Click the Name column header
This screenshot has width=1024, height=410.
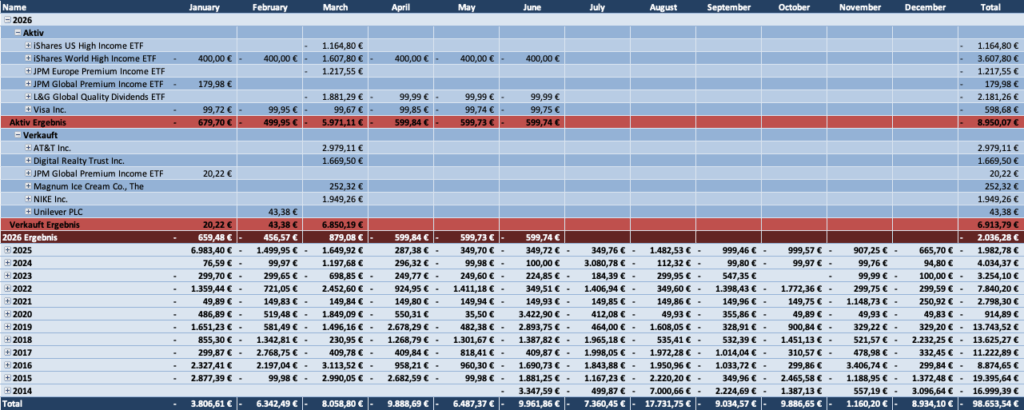[x=14, y=7]
